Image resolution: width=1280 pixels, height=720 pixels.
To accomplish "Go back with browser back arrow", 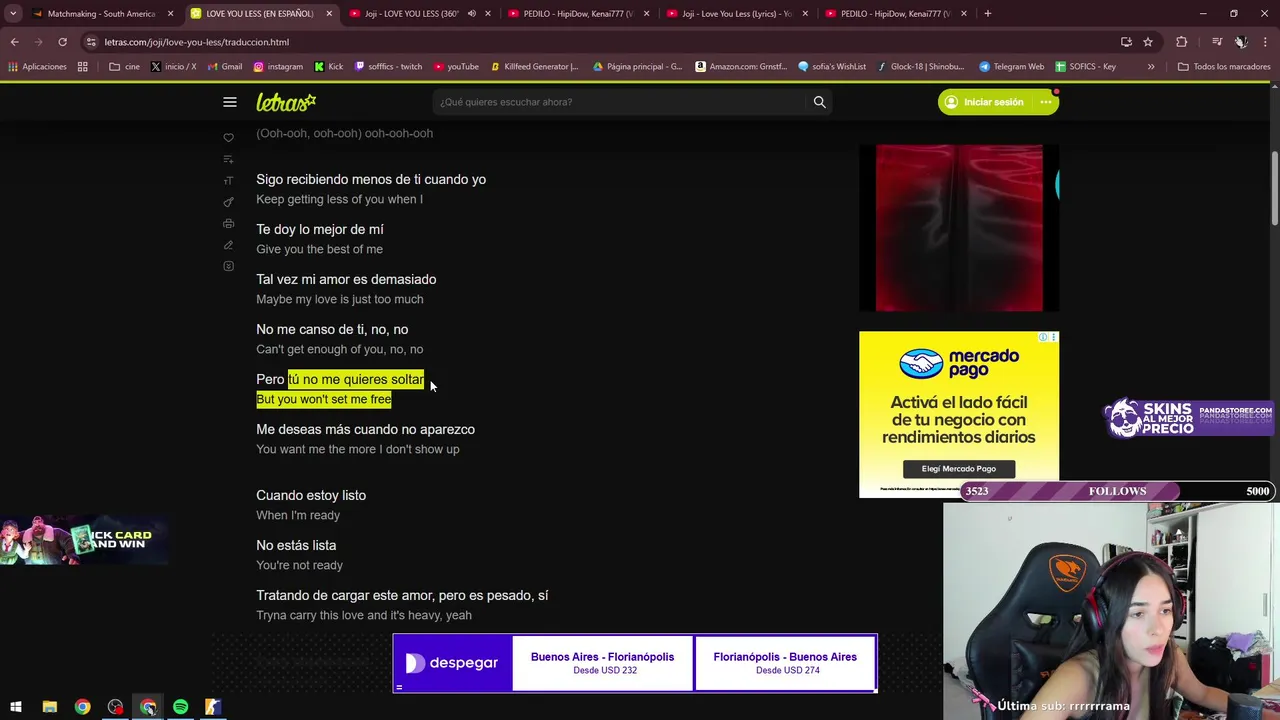I will pos(15,42).
